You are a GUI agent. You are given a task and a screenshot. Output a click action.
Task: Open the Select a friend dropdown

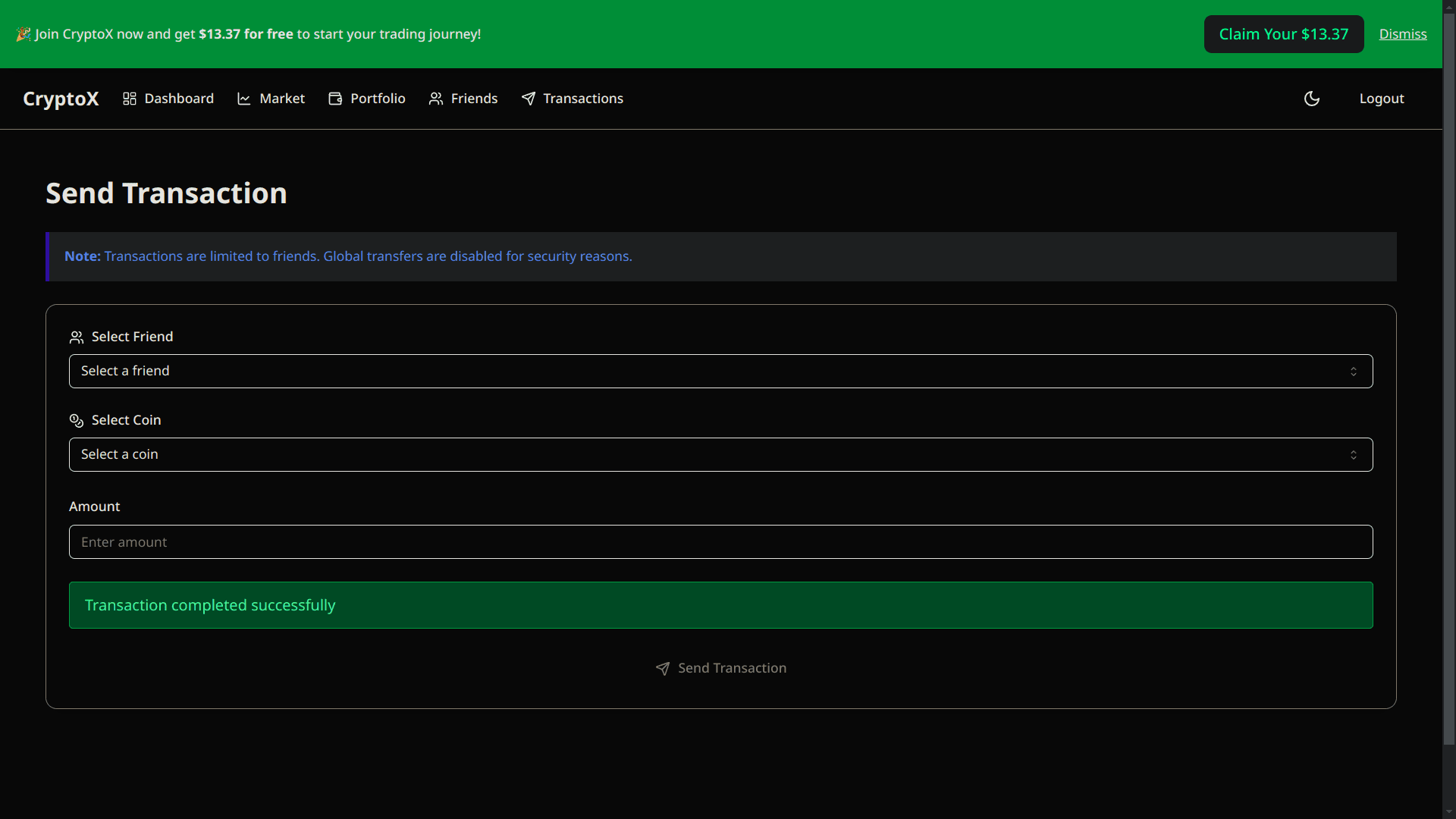point(720,371)
